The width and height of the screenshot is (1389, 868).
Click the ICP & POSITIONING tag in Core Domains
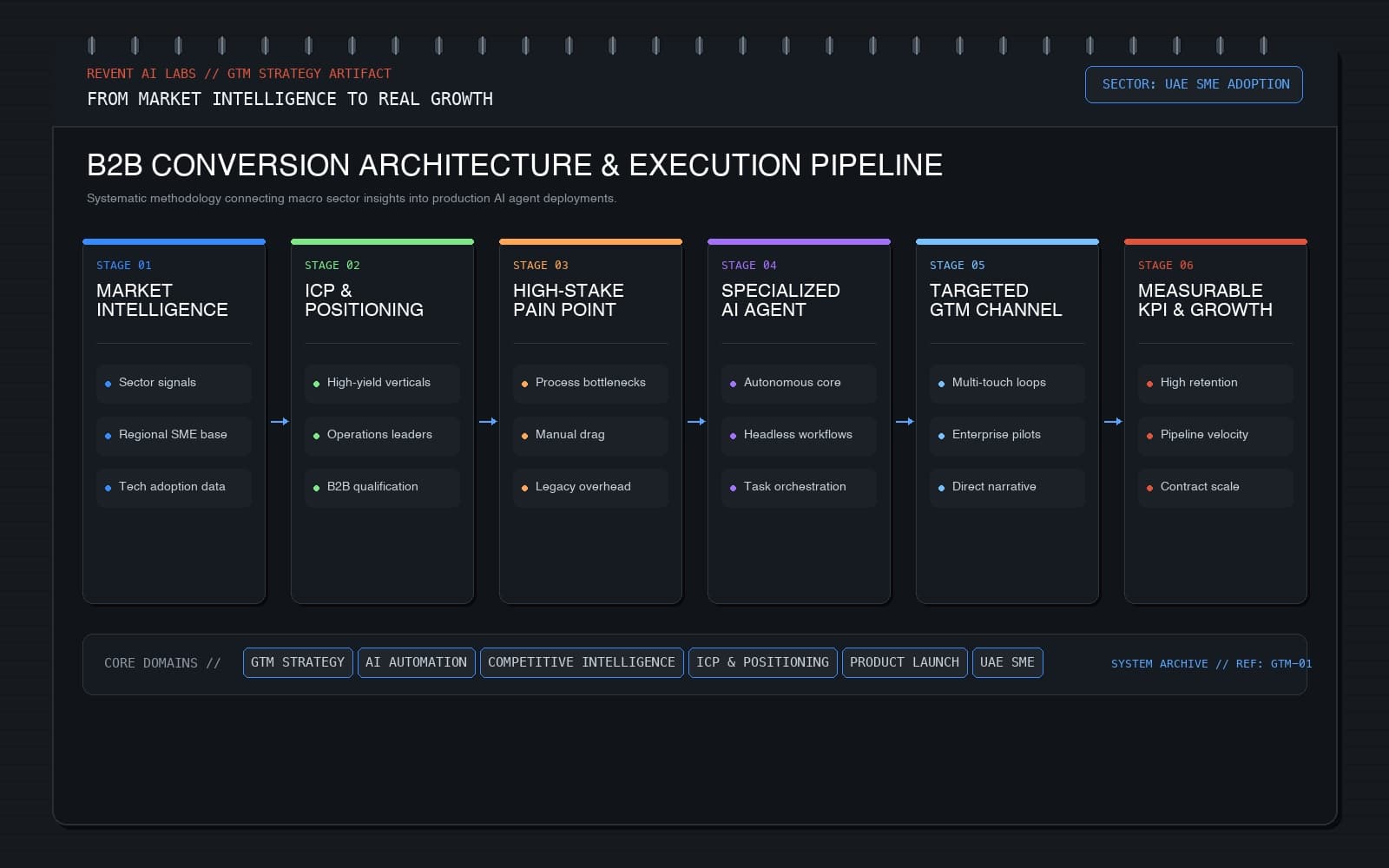[763, 662]
